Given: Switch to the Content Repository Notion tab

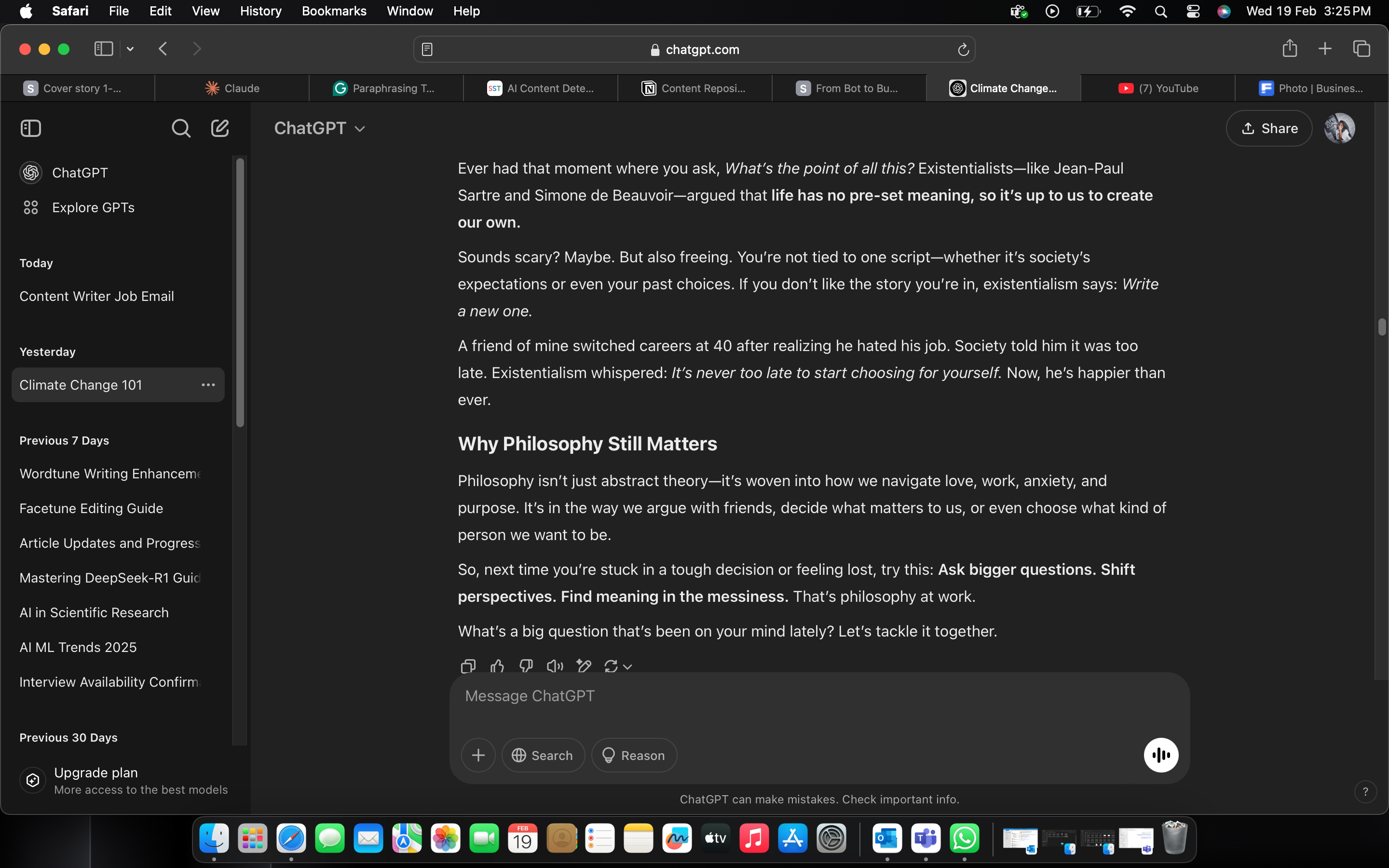Looking at the screenshot, I should tap(694, 88).
